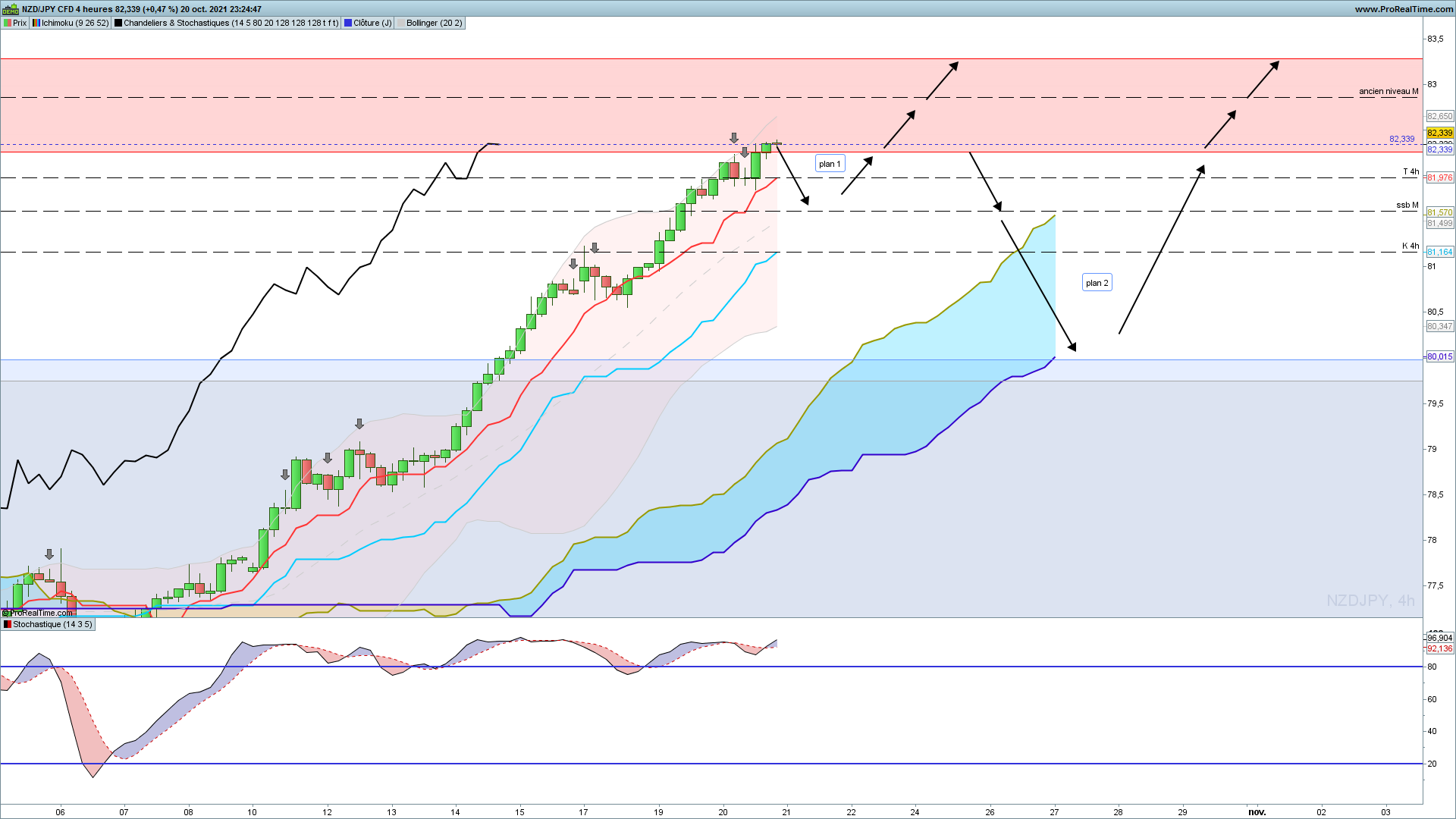1456x819 pixels.
Task: Click the date 21 on the time axis
Action: tap(786, 812)
